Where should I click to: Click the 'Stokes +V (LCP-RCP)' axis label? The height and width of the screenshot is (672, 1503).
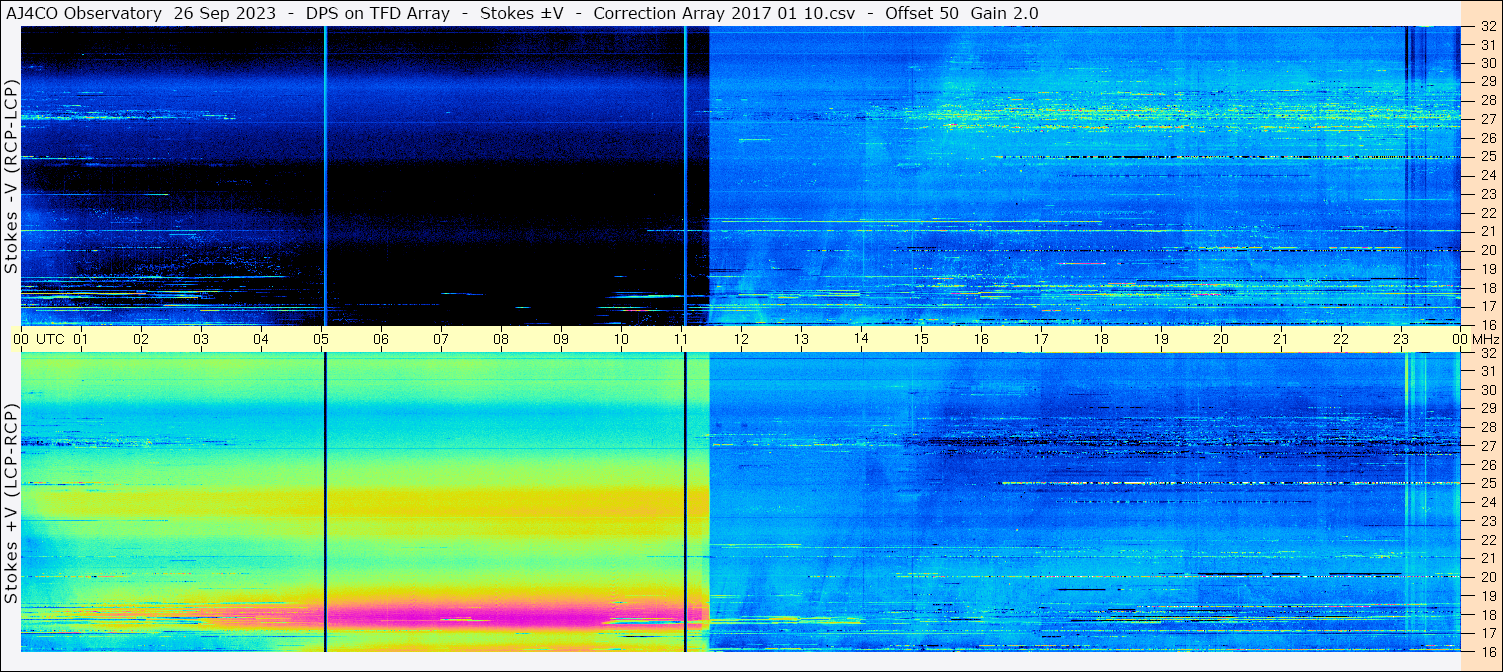[x=11, y=503]
